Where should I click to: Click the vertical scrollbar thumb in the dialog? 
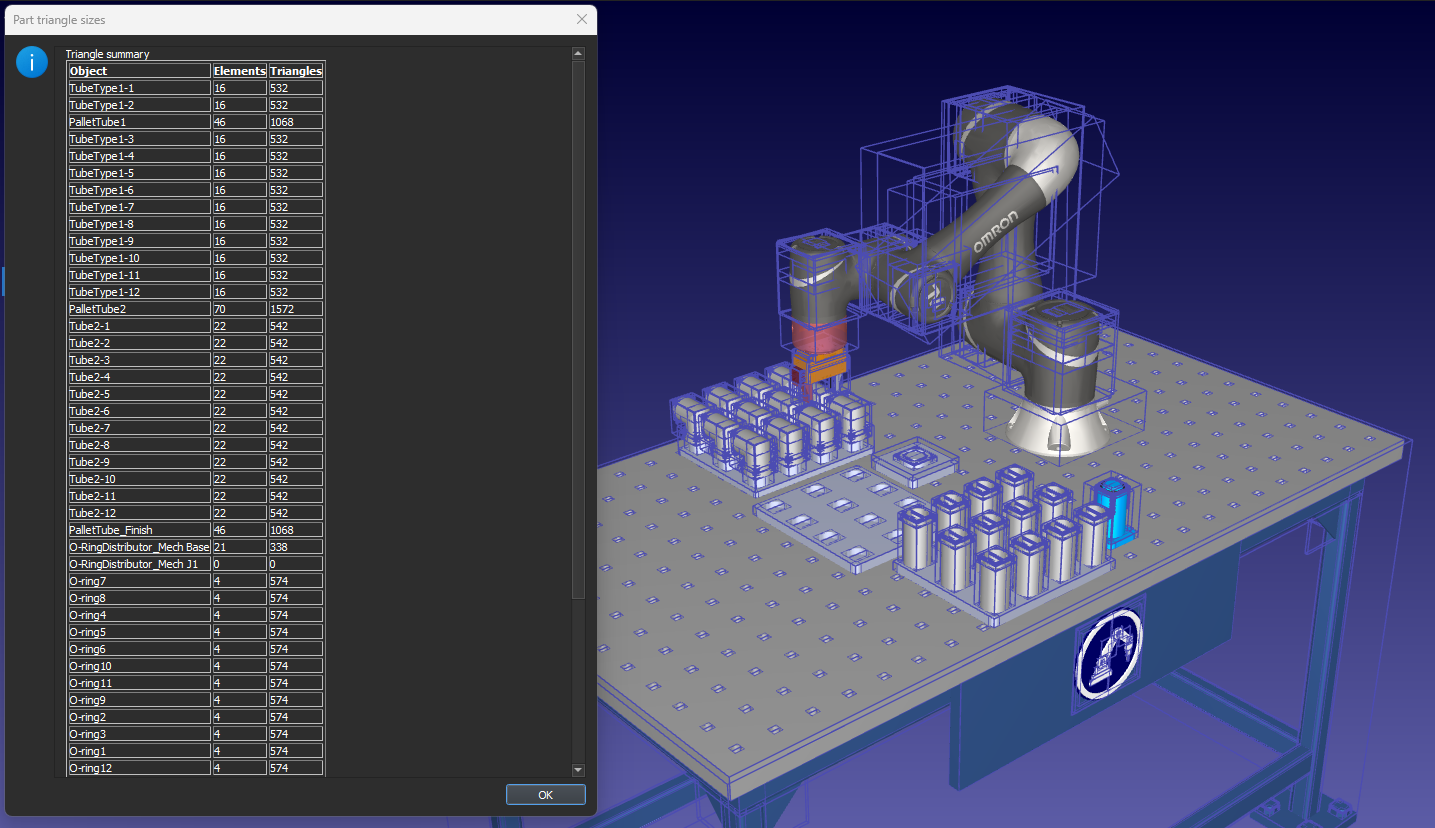(578, 330)
